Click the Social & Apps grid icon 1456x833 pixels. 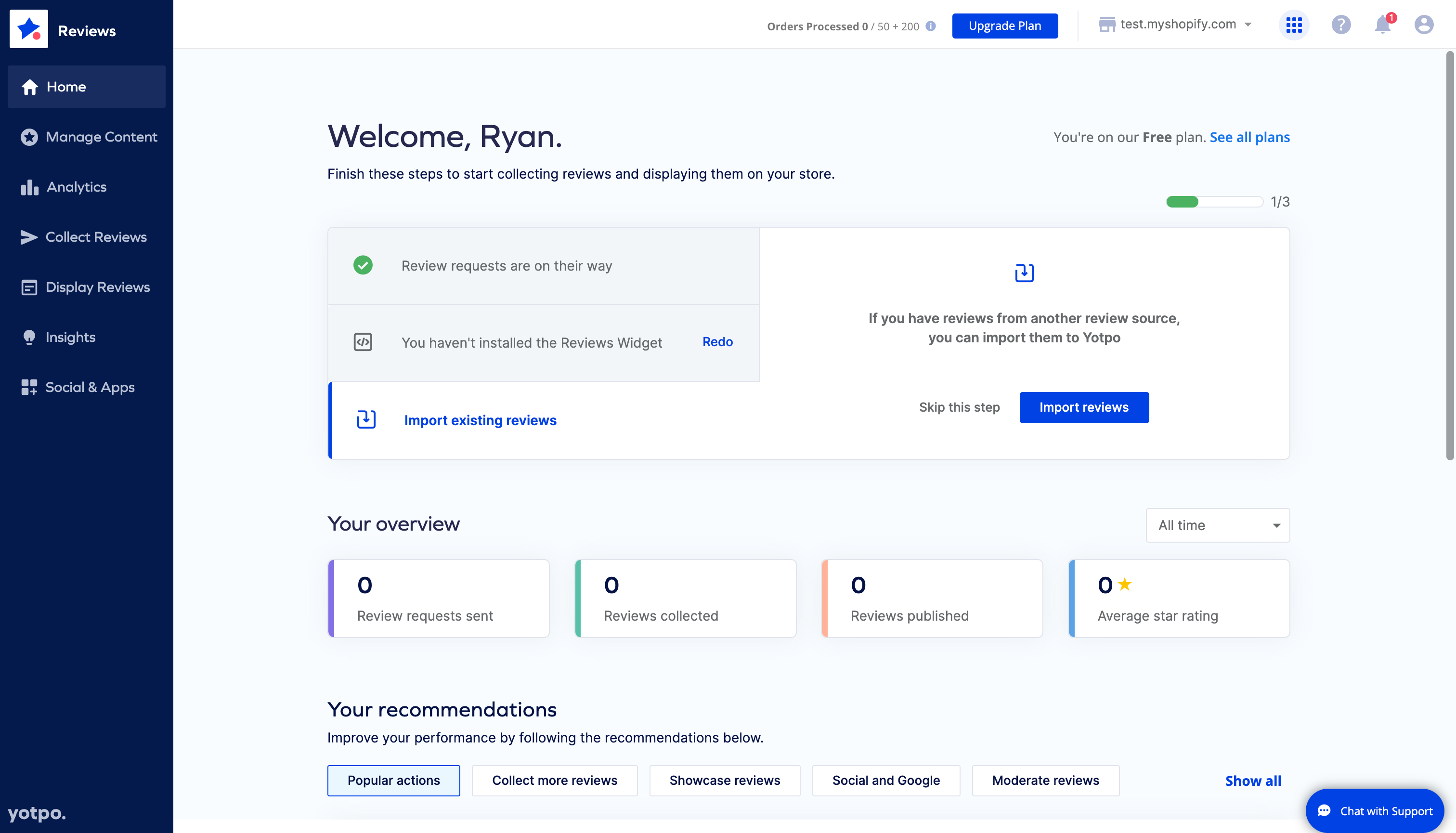[29, 387]
